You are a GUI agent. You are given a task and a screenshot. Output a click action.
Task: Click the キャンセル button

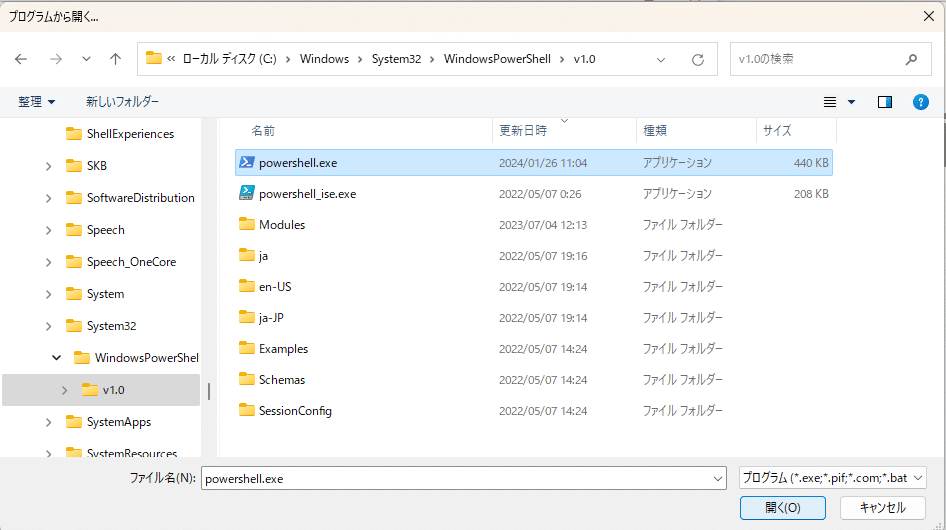click(x=883, y=508)
